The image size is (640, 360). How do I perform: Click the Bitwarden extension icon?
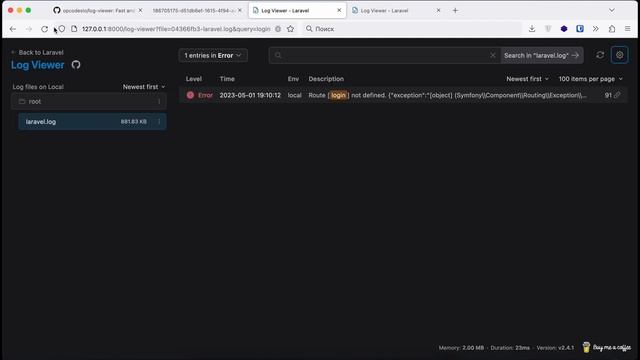[580, 29]
